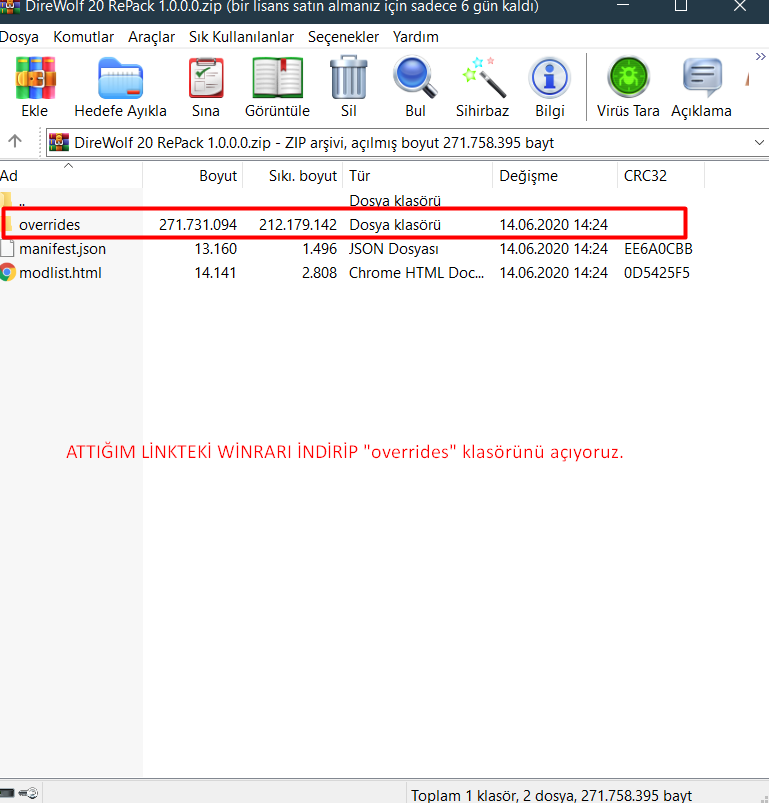
Task: Click the modlist.html size 14.141
Action: pos(216,273)
